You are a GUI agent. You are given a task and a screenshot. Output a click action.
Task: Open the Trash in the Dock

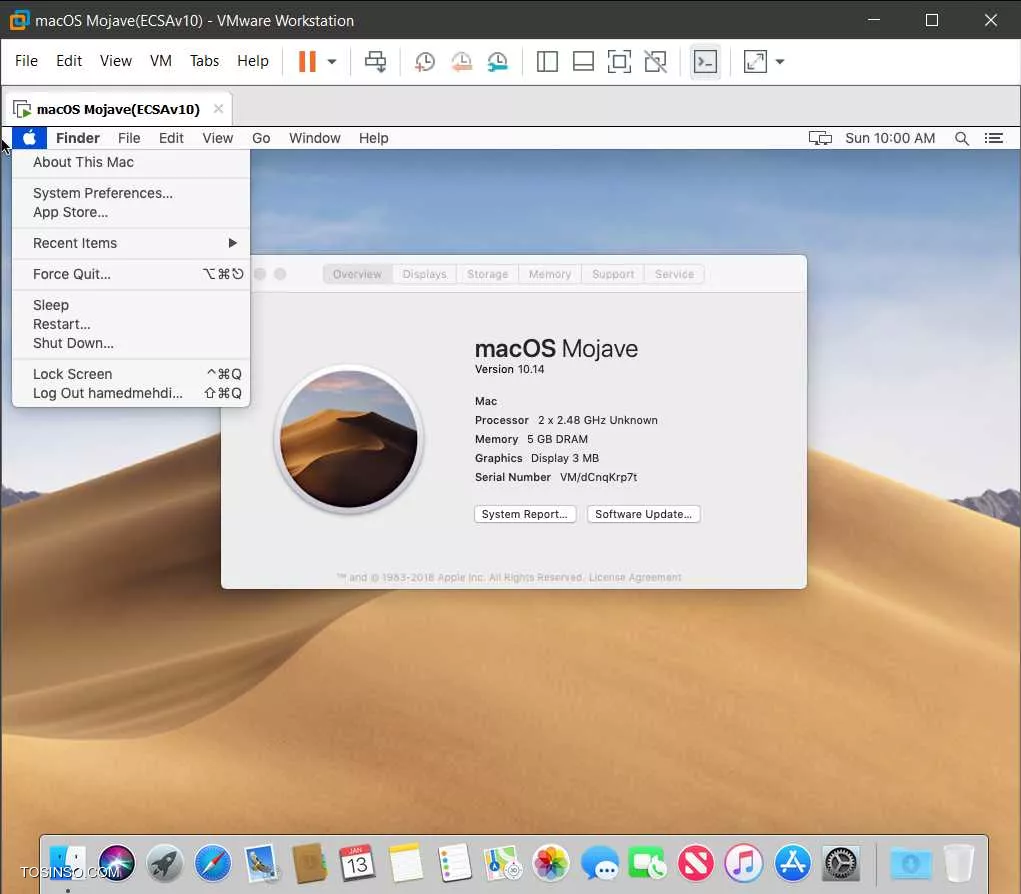tap(958, 863)
